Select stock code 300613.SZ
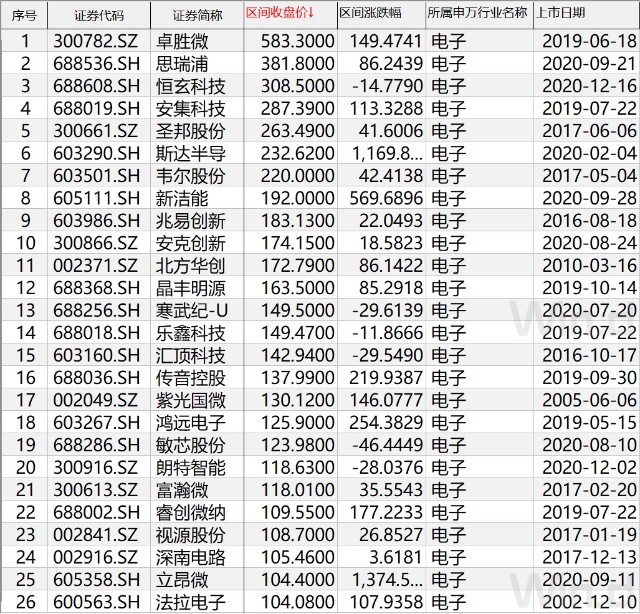640x614 pixels. pos(96,490)
